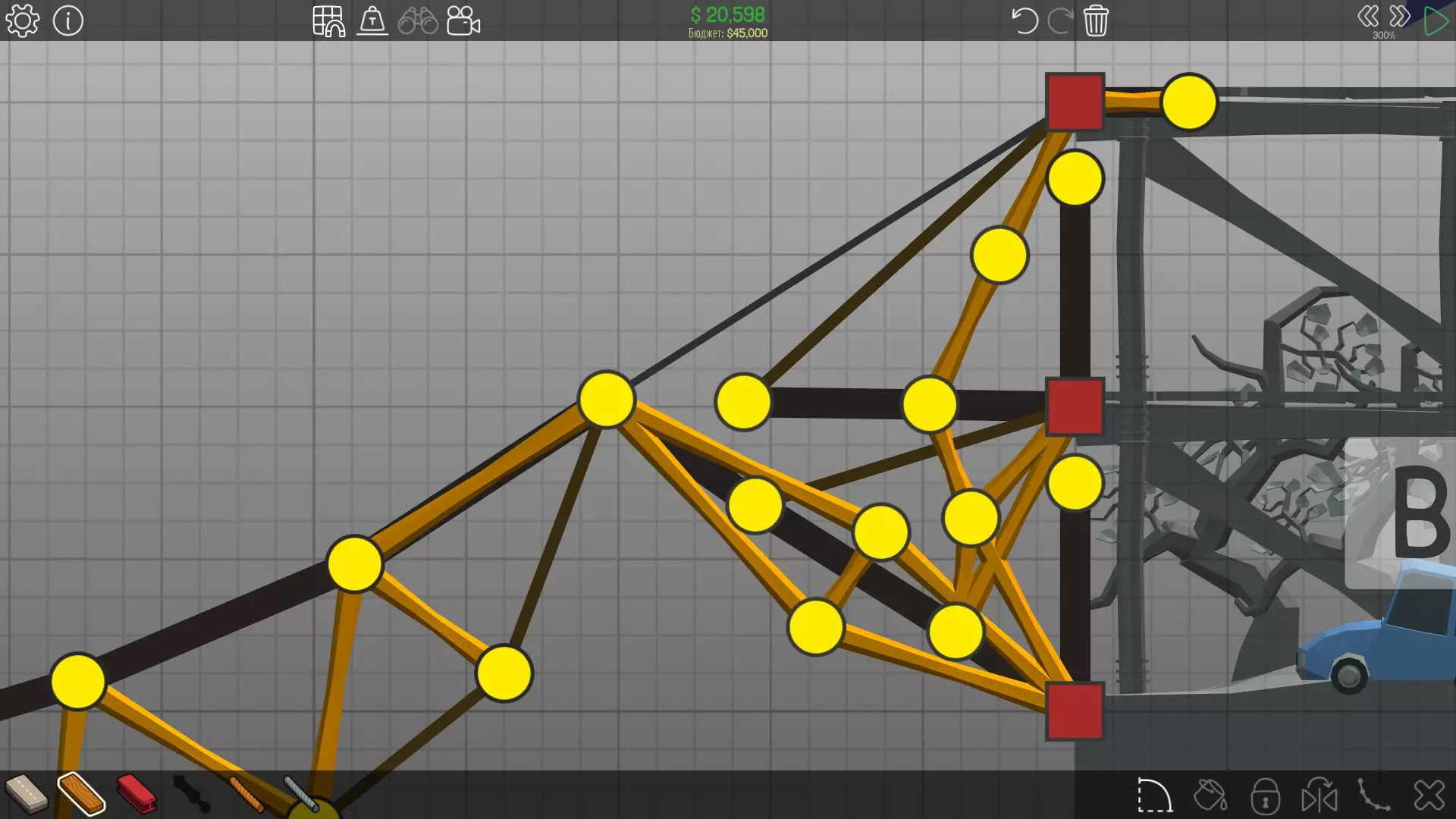Viewport: 1456px width, 819px height.
Task: Toggle stress weight view icon
Action: (x=372, y=20)
